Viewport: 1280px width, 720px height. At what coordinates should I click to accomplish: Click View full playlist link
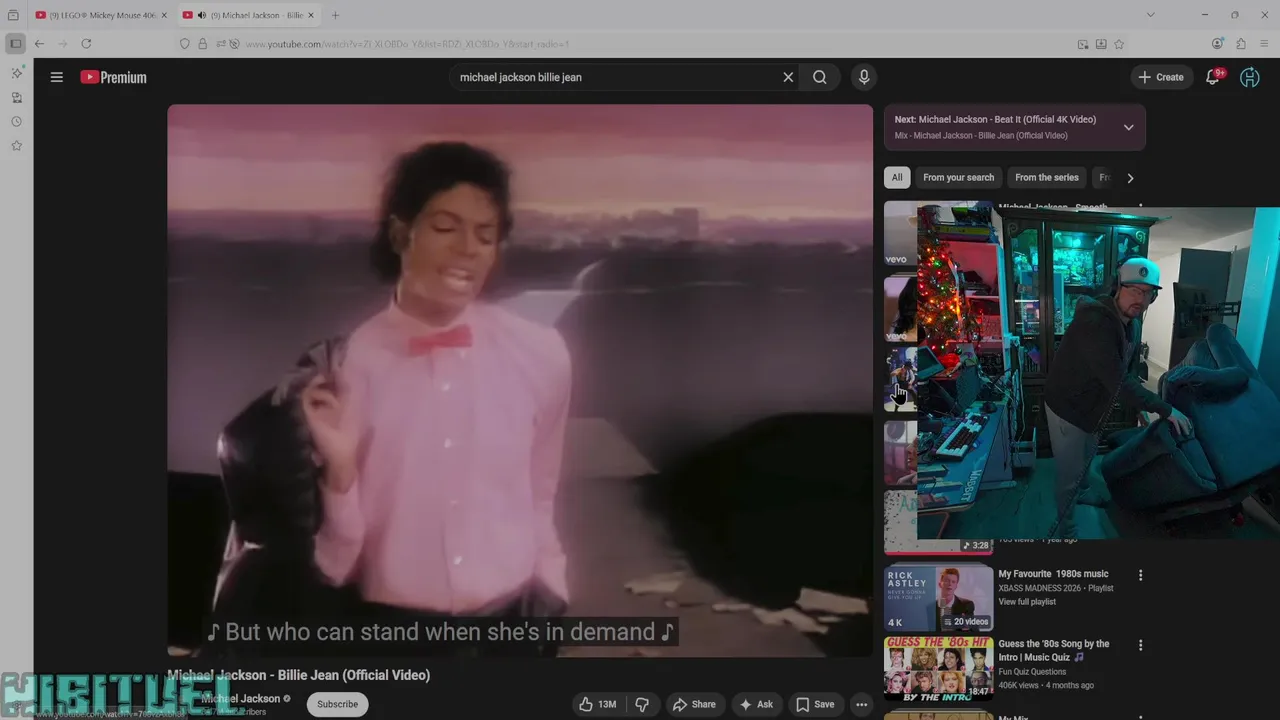coord(1027,602)
